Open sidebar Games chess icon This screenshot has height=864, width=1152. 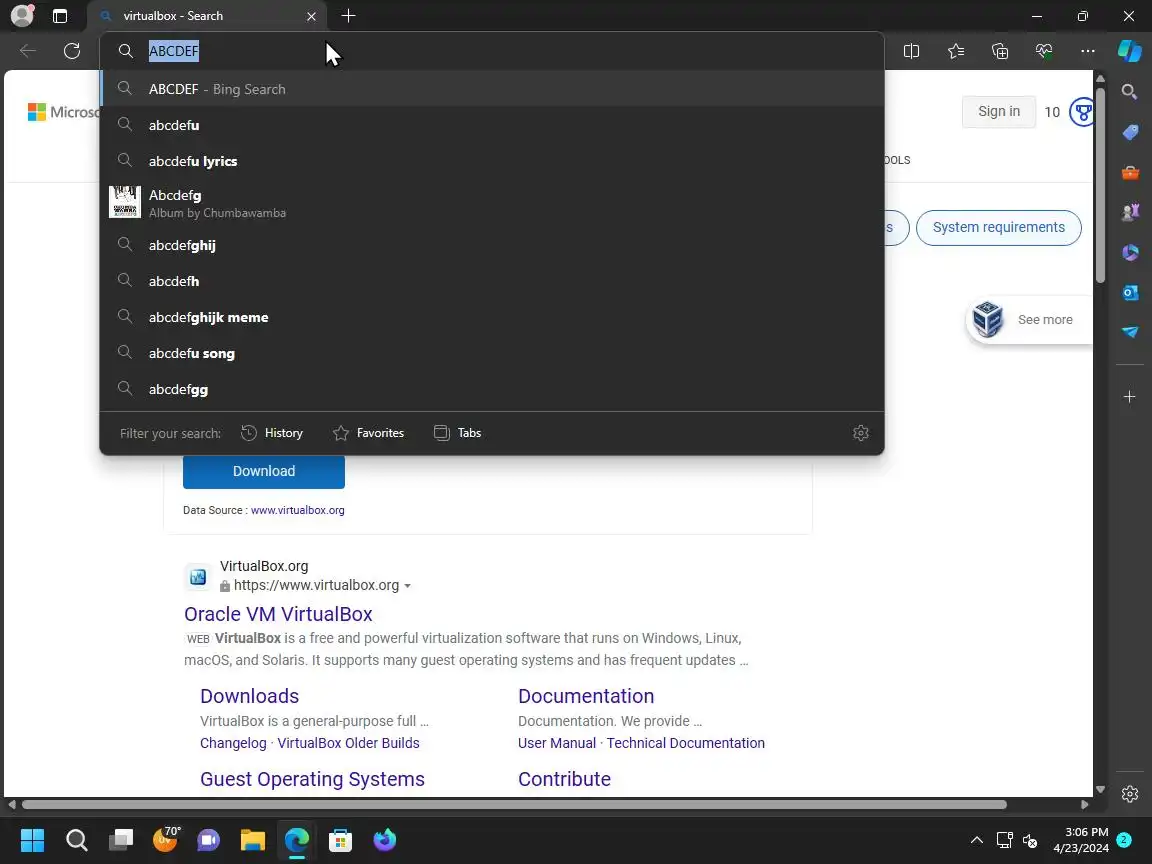click(x=1130, y=212)
